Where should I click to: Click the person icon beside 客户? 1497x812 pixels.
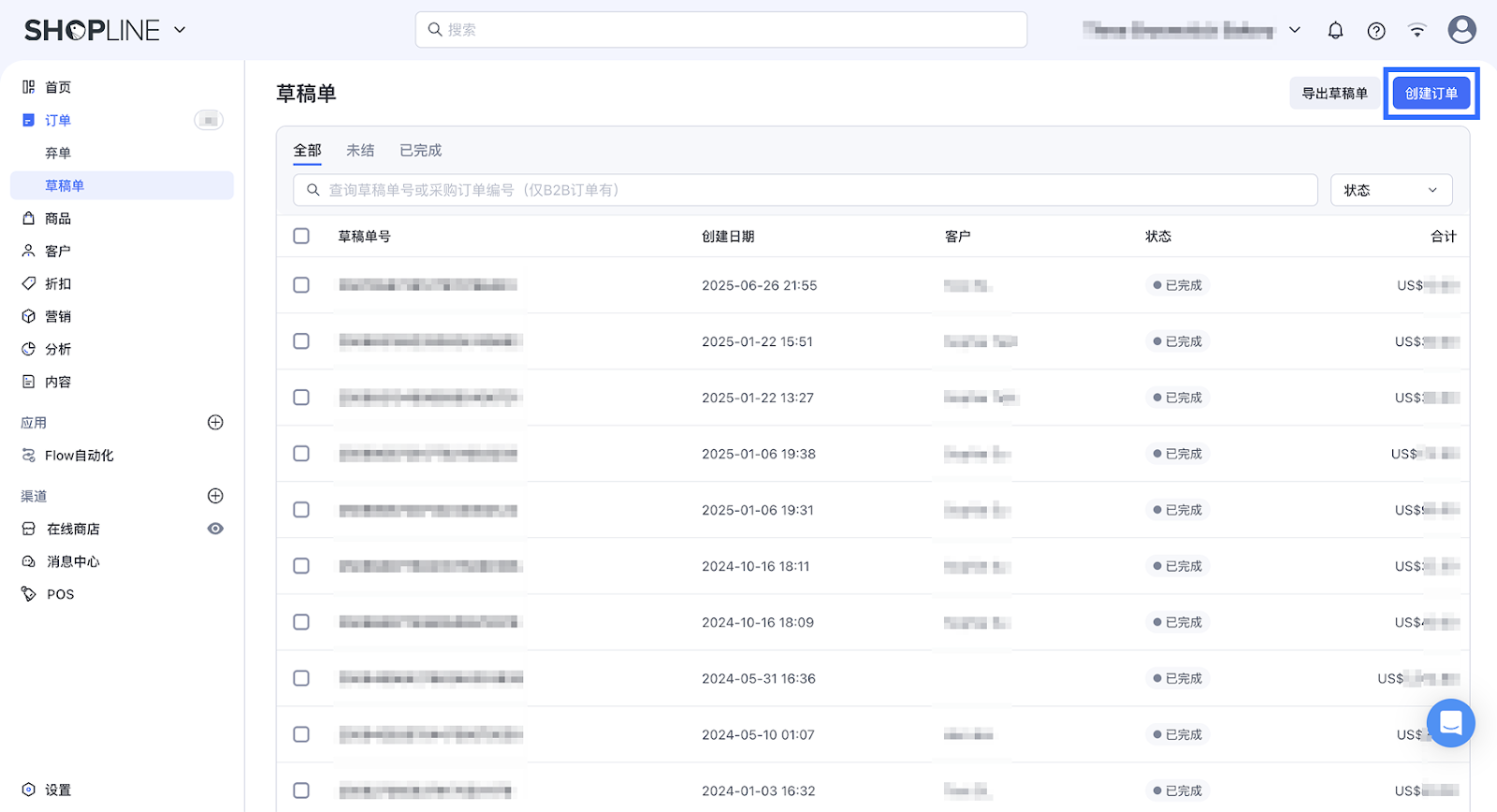pyautogui.click(x=29, y=251)
